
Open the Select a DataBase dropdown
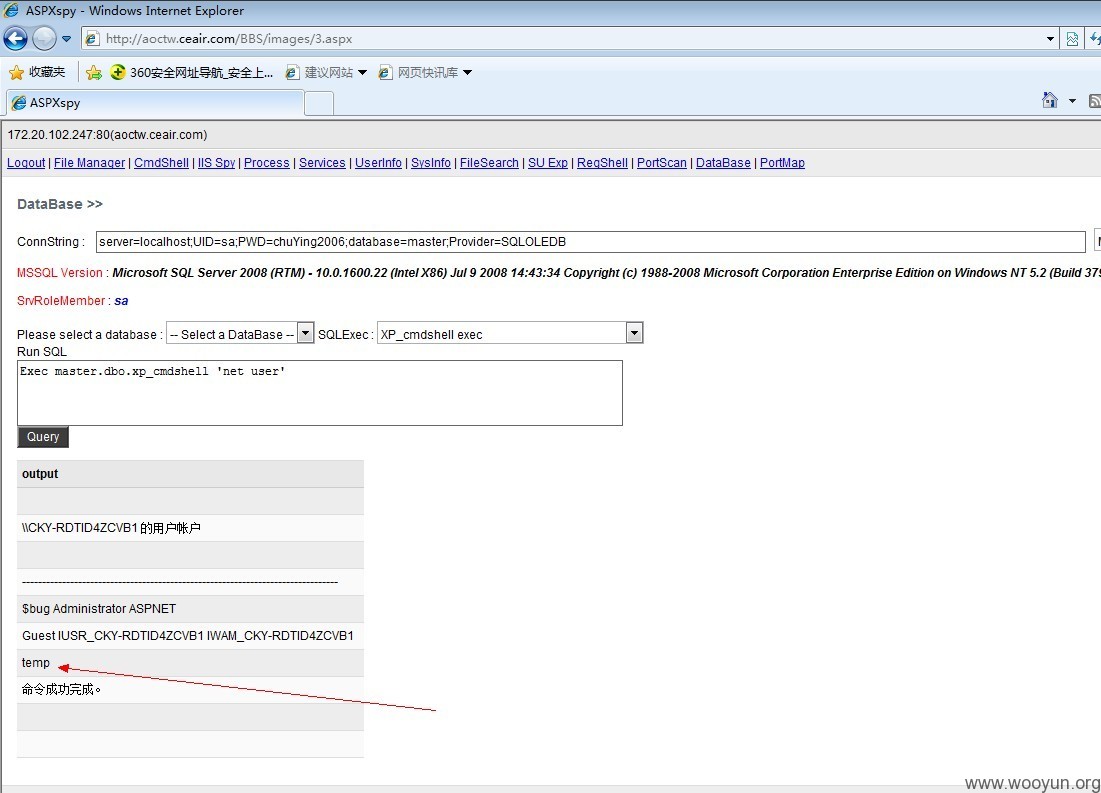(x=239, y=333)
